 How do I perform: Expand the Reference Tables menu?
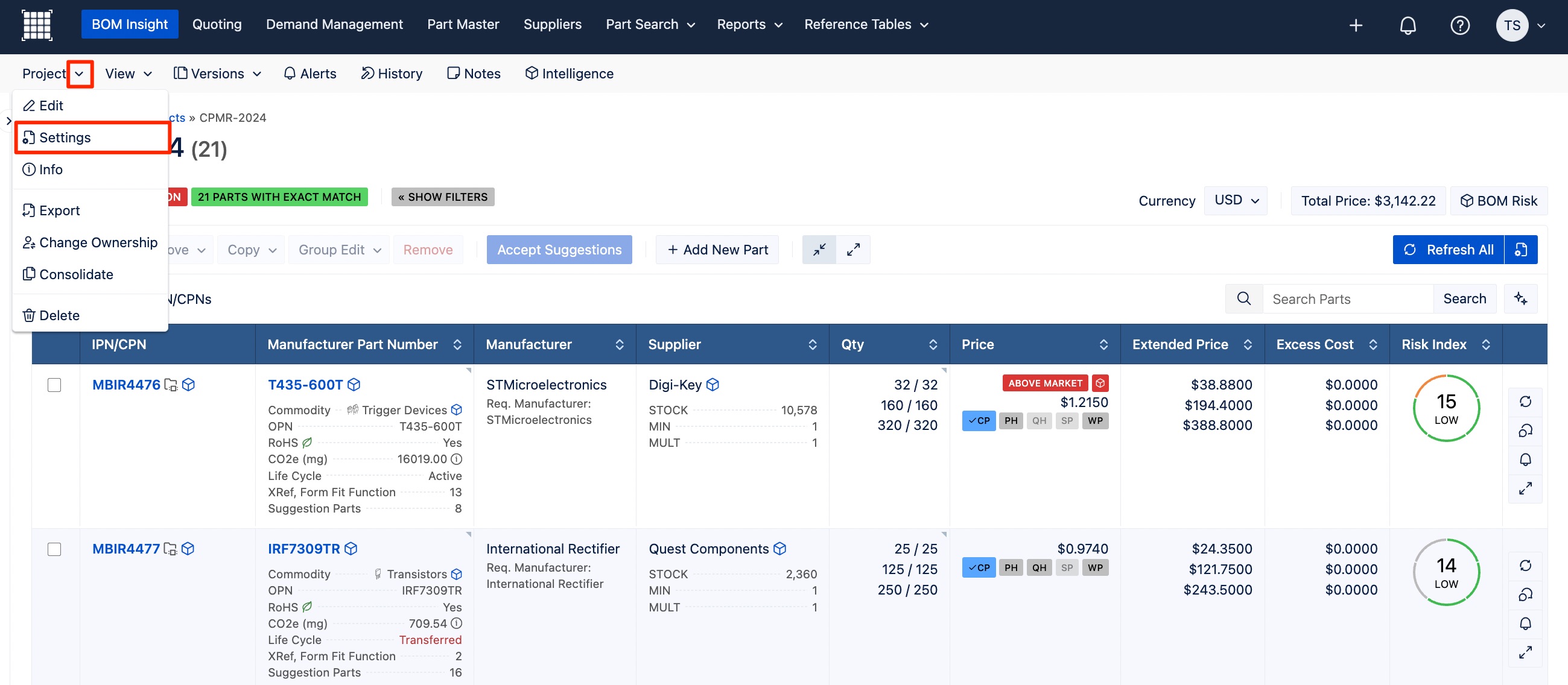click(x=866, y=24)
